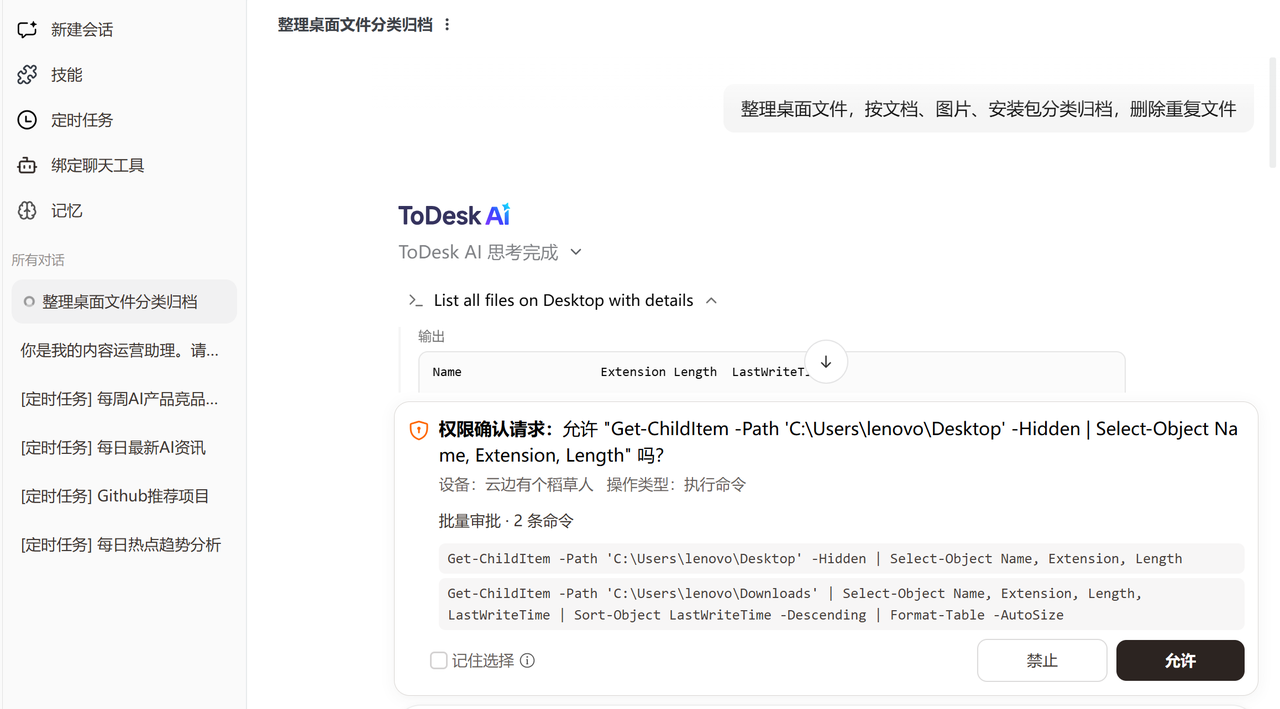The height and width of the screenshot is (709, 1280).
Task: Click the 输出 label
Action: pos(431,337)
